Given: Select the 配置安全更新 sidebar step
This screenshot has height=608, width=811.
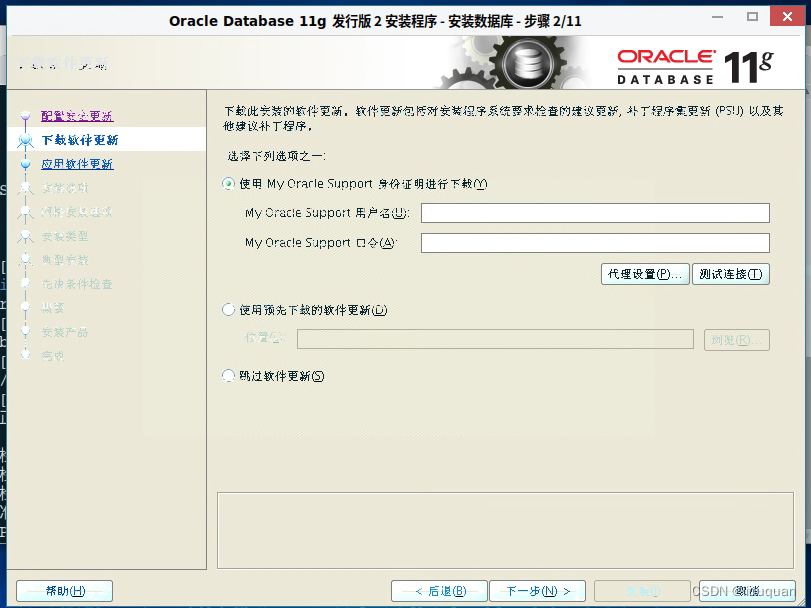Looking at the screenshot, I should pos(78,115).
